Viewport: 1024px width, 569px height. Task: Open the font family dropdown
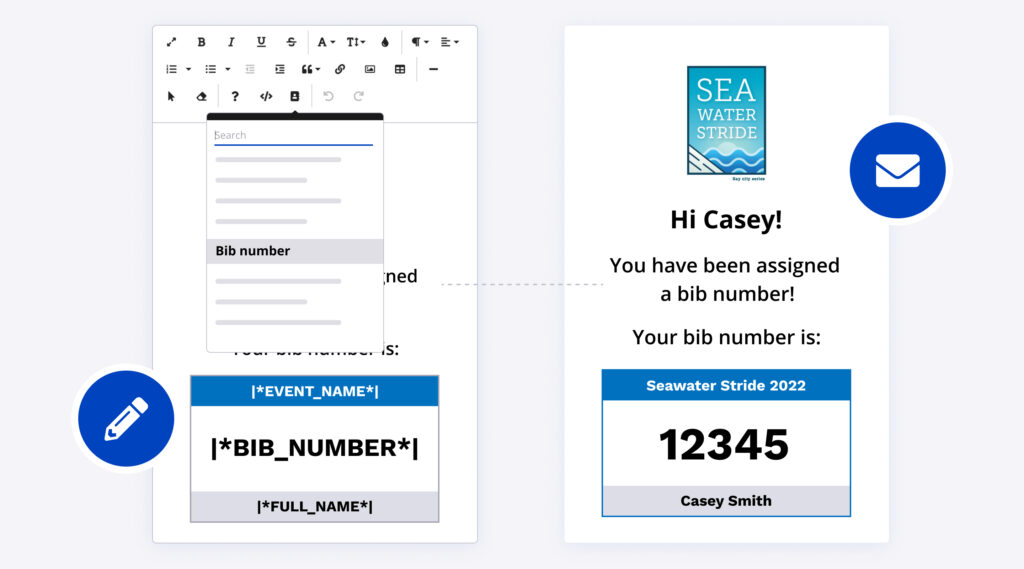326,42
